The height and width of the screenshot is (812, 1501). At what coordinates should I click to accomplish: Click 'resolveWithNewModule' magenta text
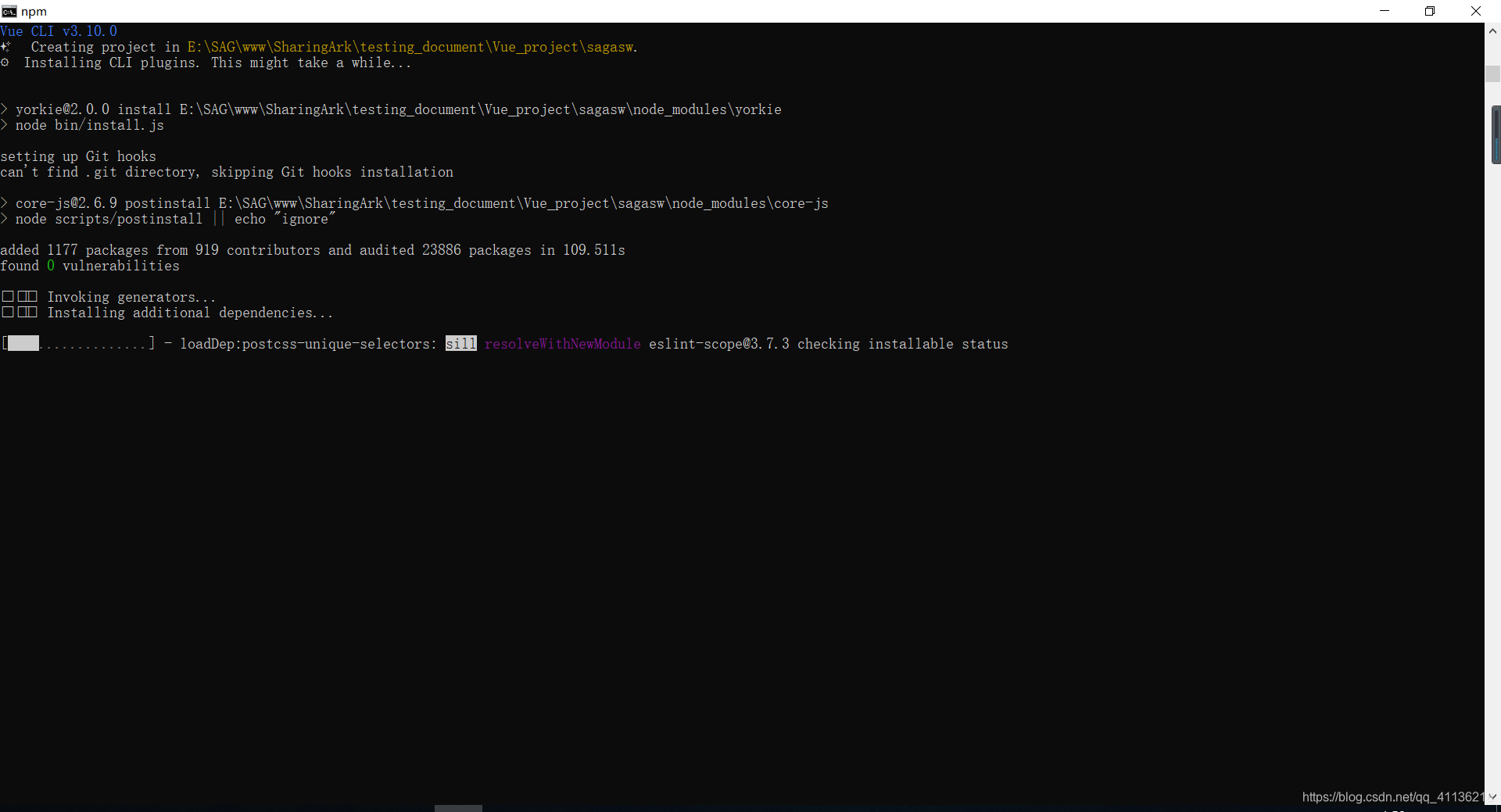(563, 344)
